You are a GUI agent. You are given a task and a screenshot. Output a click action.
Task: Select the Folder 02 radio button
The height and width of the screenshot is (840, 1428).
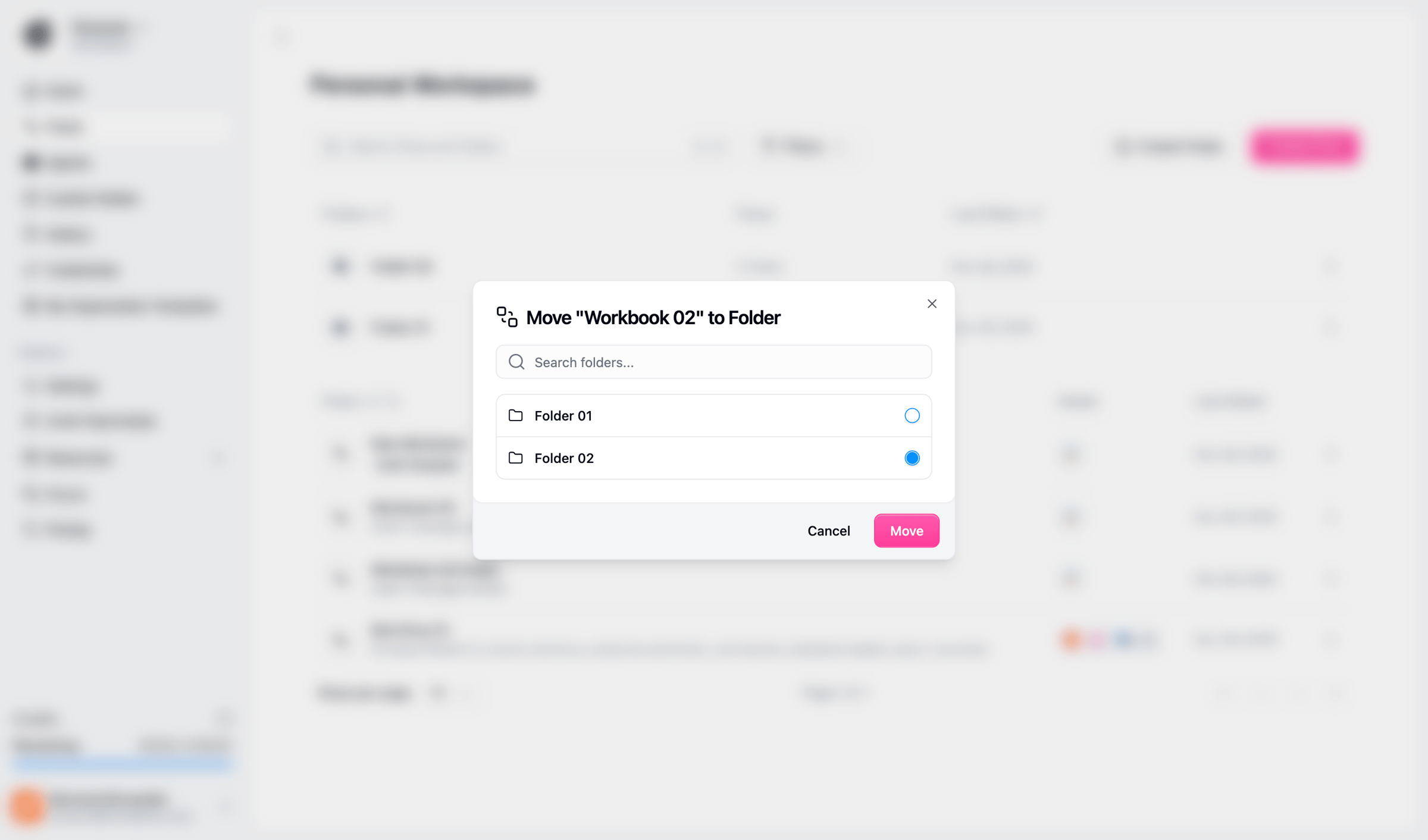point(912,457)
